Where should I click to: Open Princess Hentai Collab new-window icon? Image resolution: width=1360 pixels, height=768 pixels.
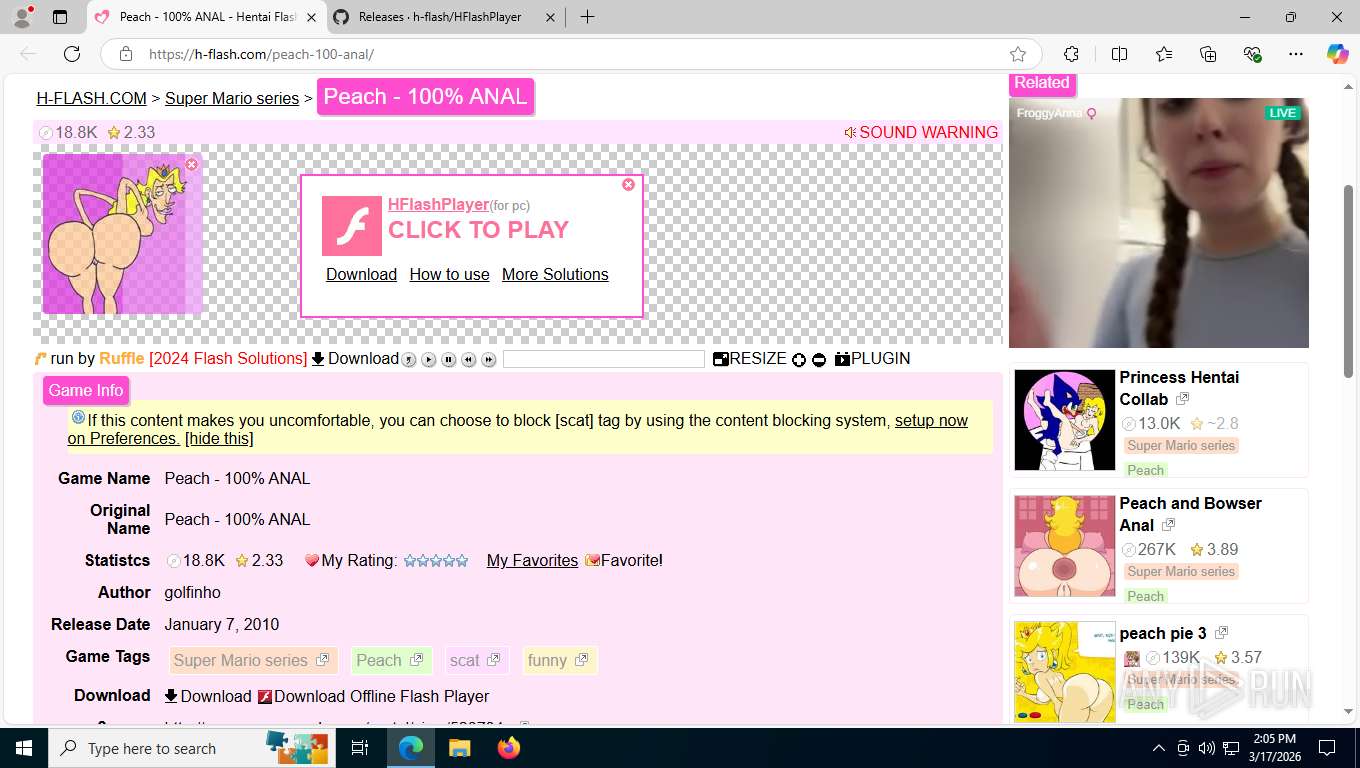[1182, 399]
